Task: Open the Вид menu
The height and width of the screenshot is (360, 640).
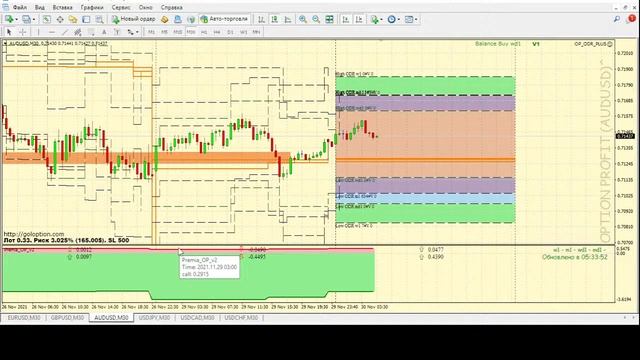Action: pos(40,7)
